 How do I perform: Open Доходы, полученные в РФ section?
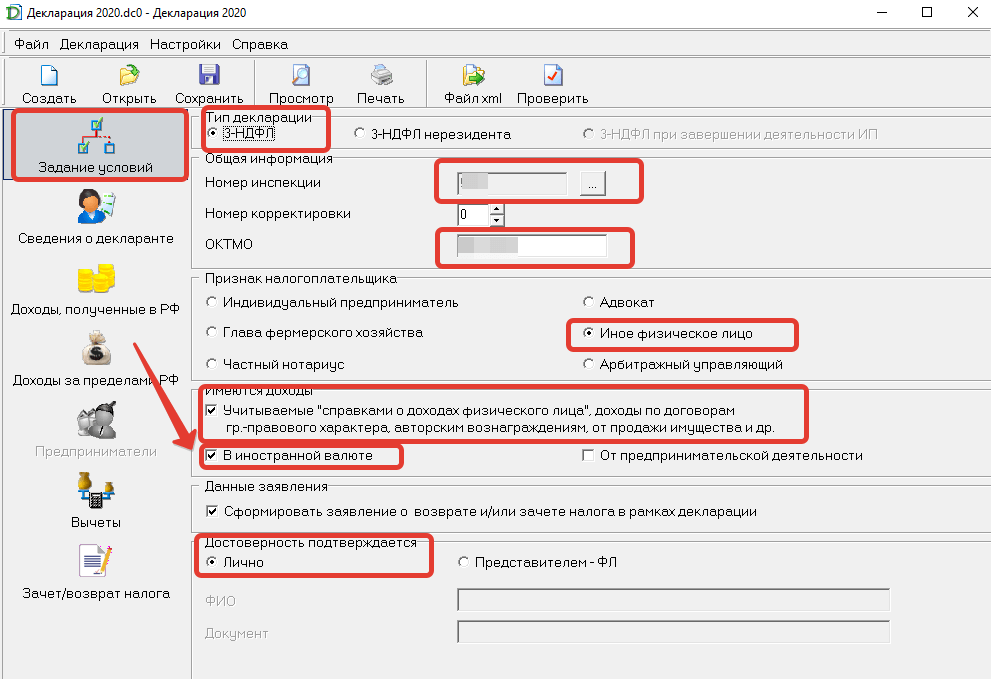tap(95, 288)
